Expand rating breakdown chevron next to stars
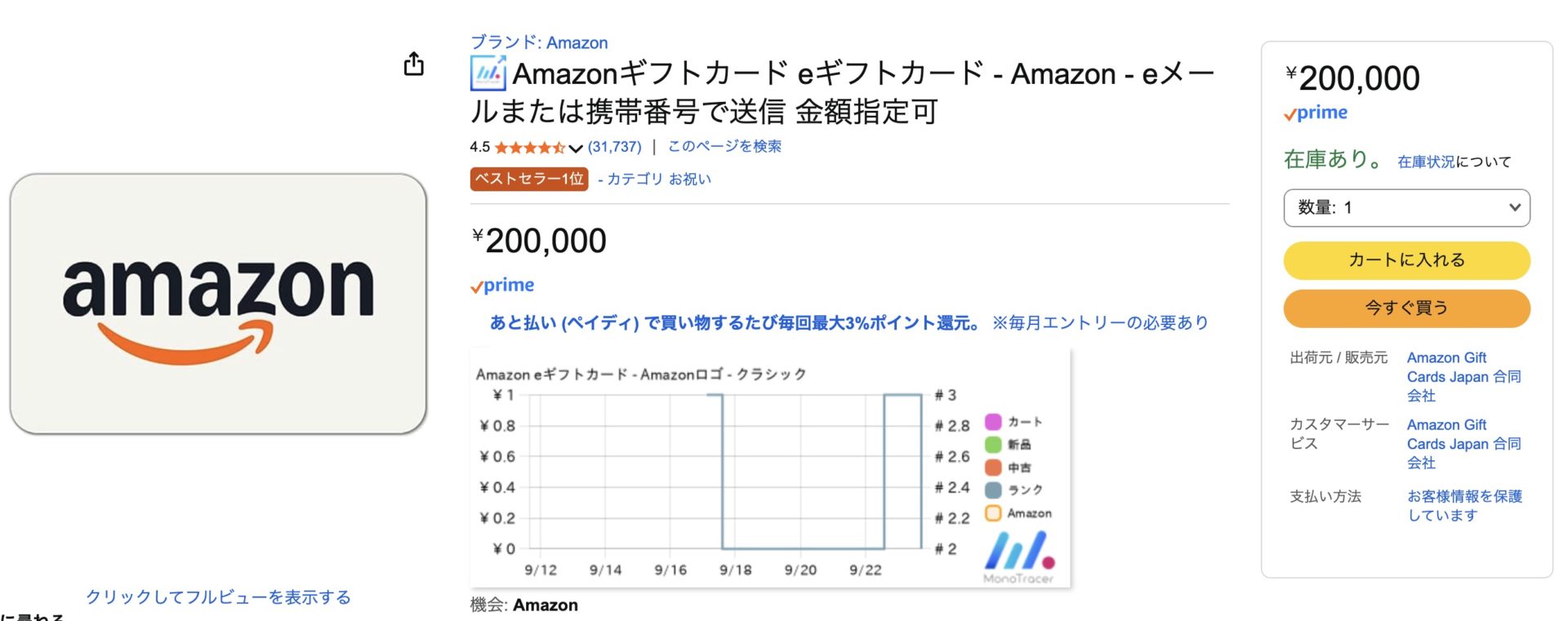Screen dimensions: 1568x621 tap(576, 149)
